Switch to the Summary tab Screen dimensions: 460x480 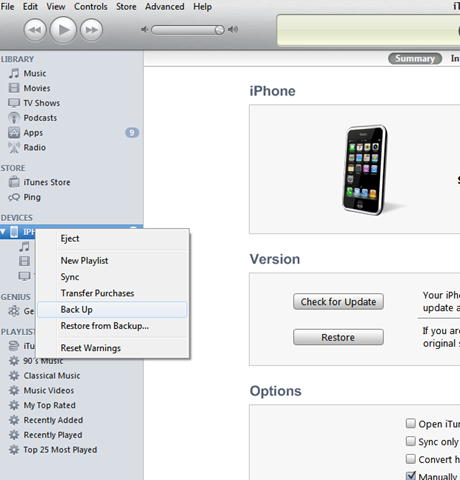click(x=415, y=59)
